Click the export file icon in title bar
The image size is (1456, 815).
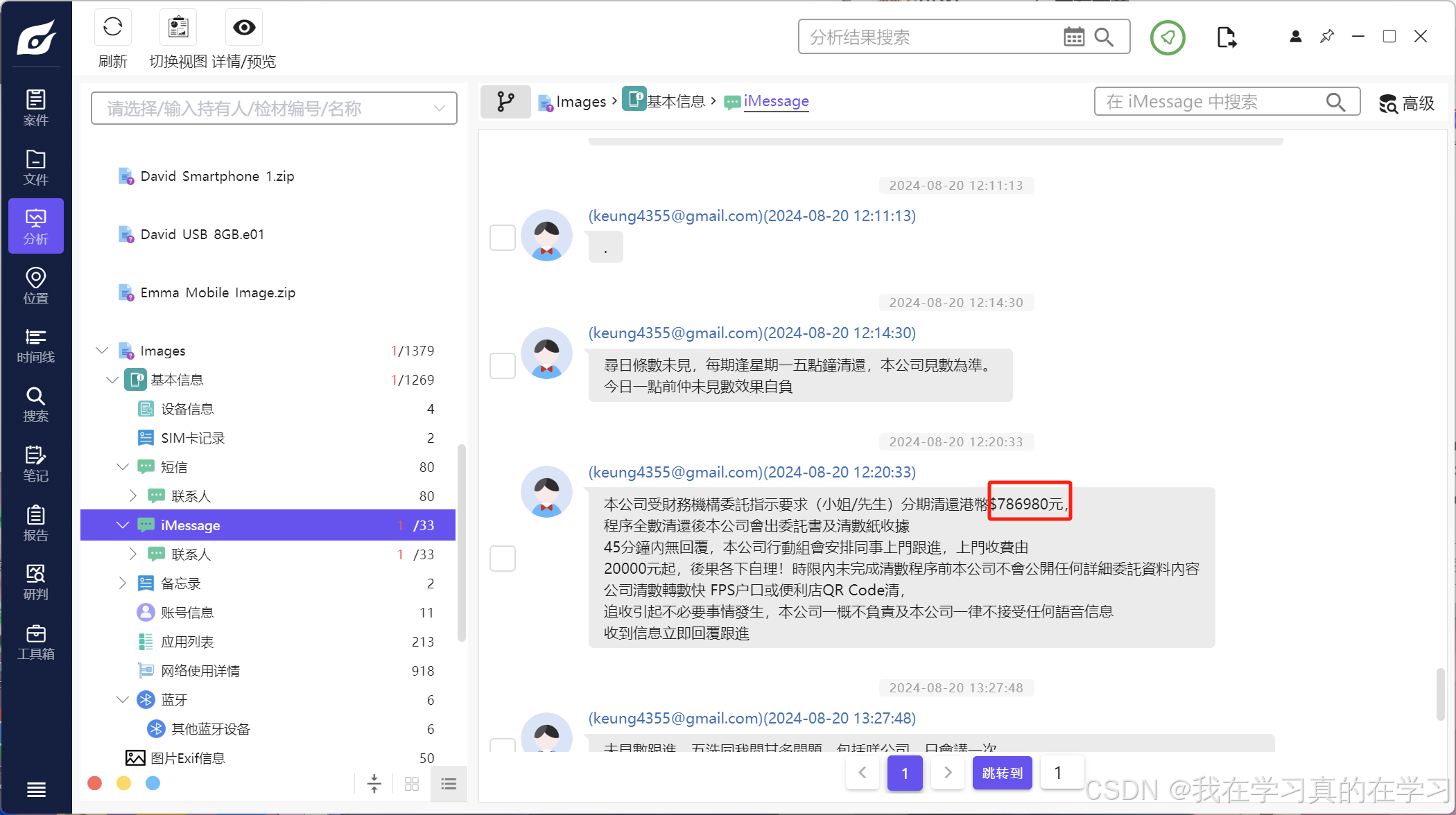coord(1226,37)
